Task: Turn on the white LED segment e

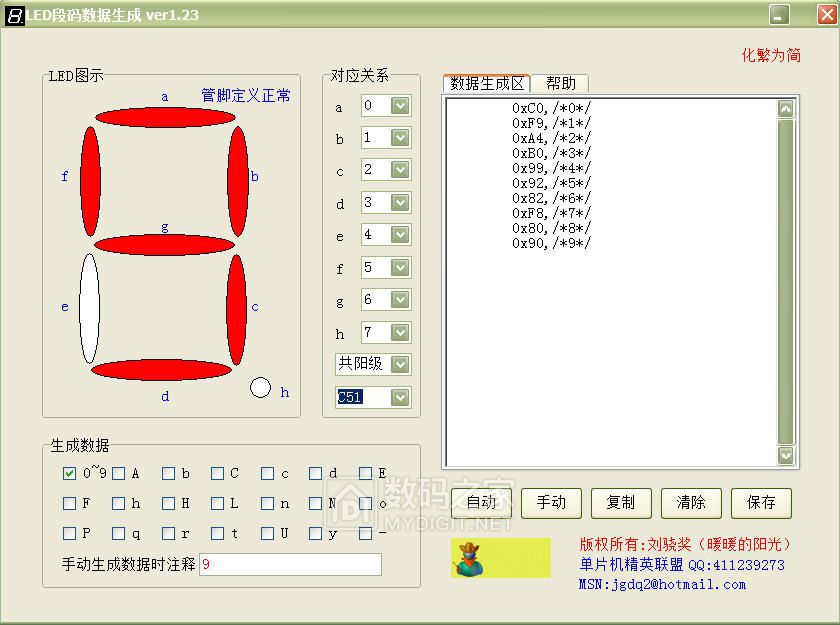Action: [x=89, y=308]
